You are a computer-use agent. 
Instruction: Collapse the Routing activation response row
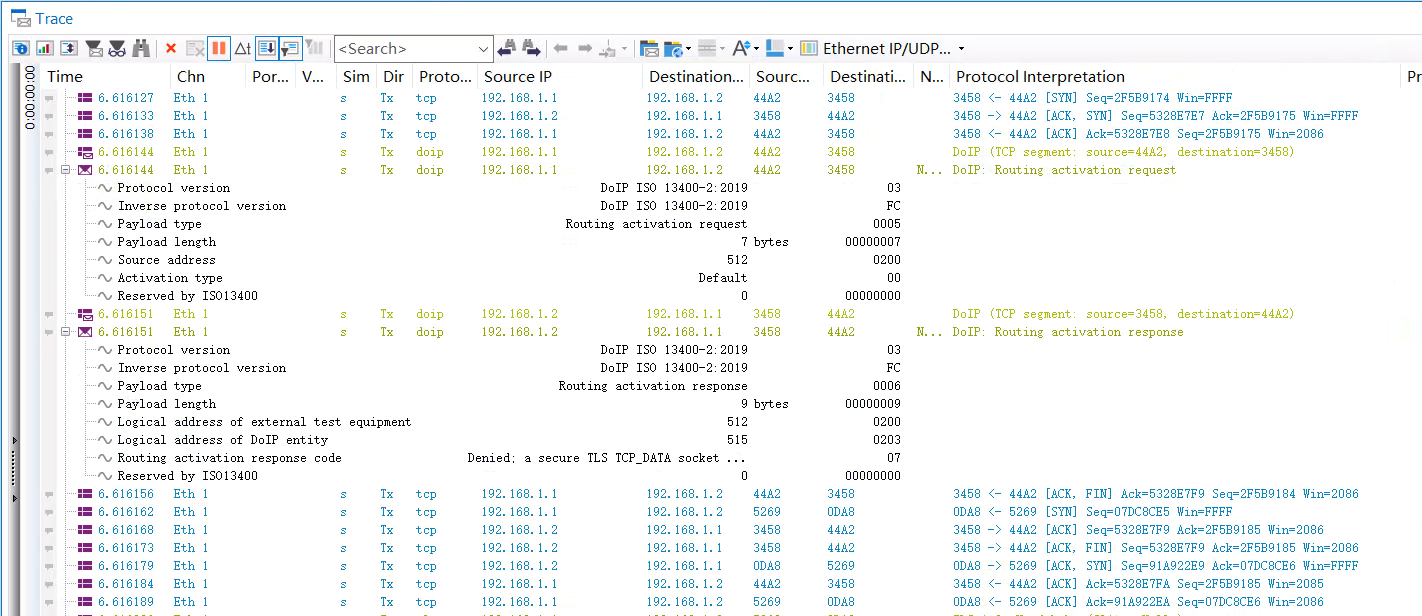(66, 332)
